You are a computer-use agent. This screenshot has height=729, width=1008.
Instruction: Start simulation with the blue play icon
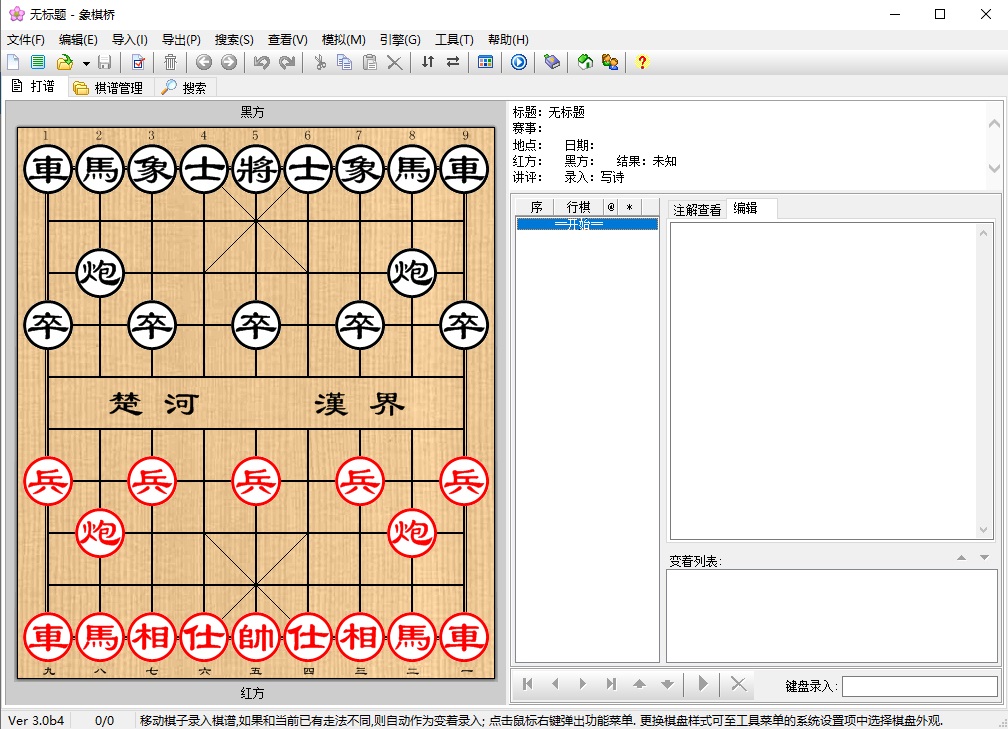519,62
